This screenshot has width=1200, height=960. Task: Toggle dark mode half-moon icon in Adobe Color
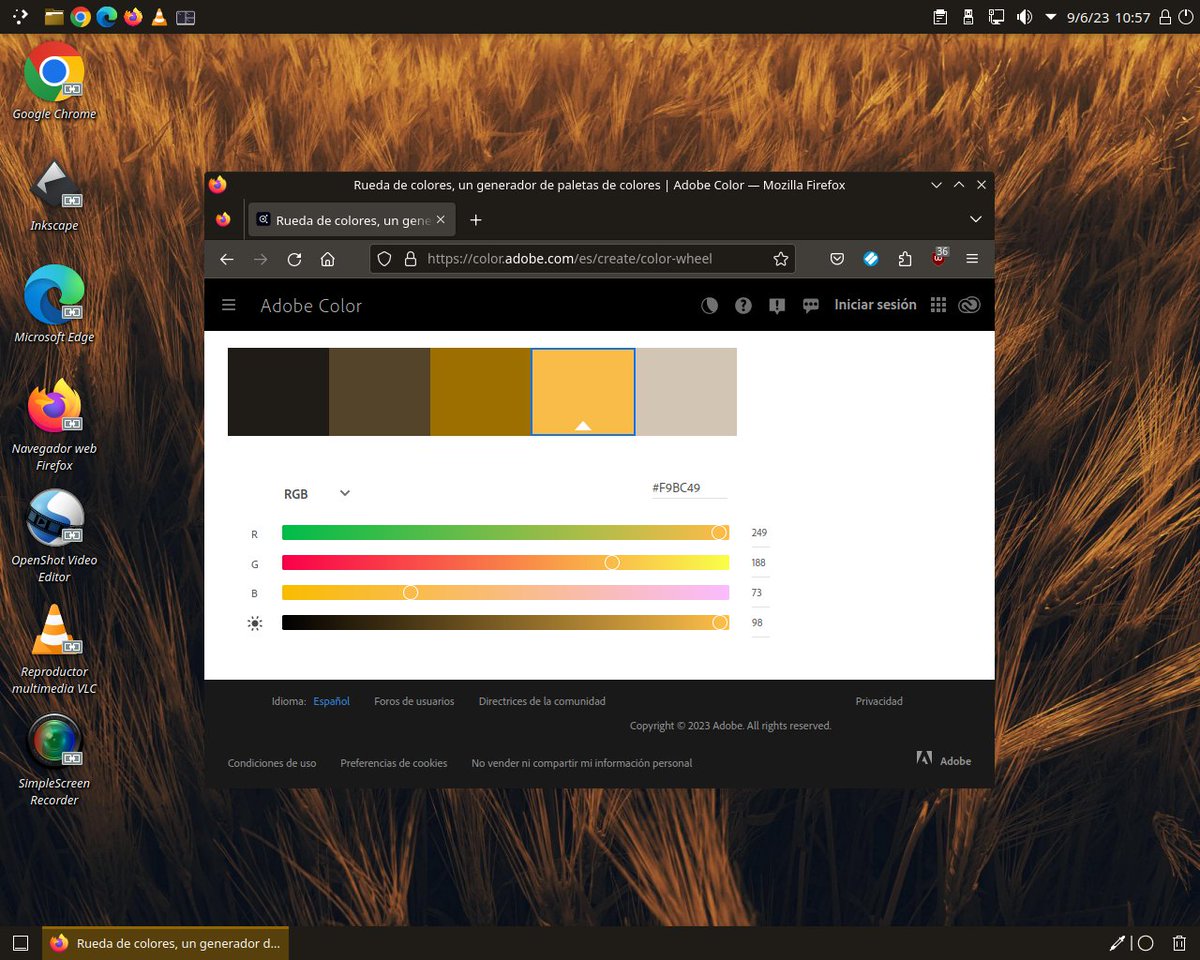[x=709, y=306]
